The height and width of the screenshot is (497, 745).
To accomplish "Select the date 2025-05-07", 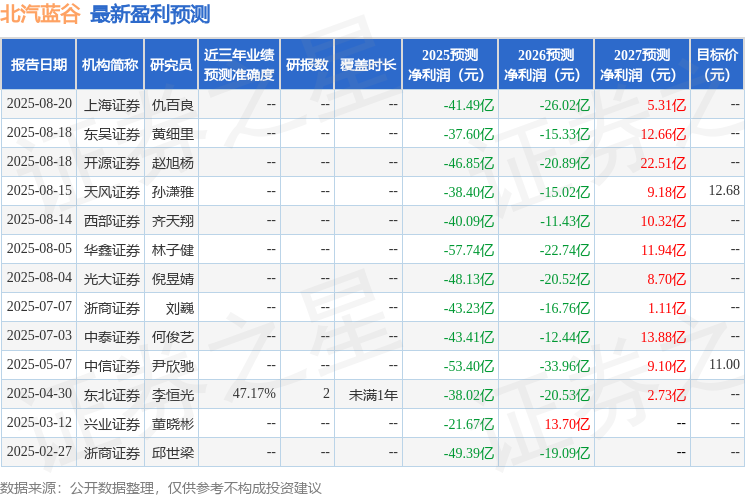I will (x=39, y=364).
